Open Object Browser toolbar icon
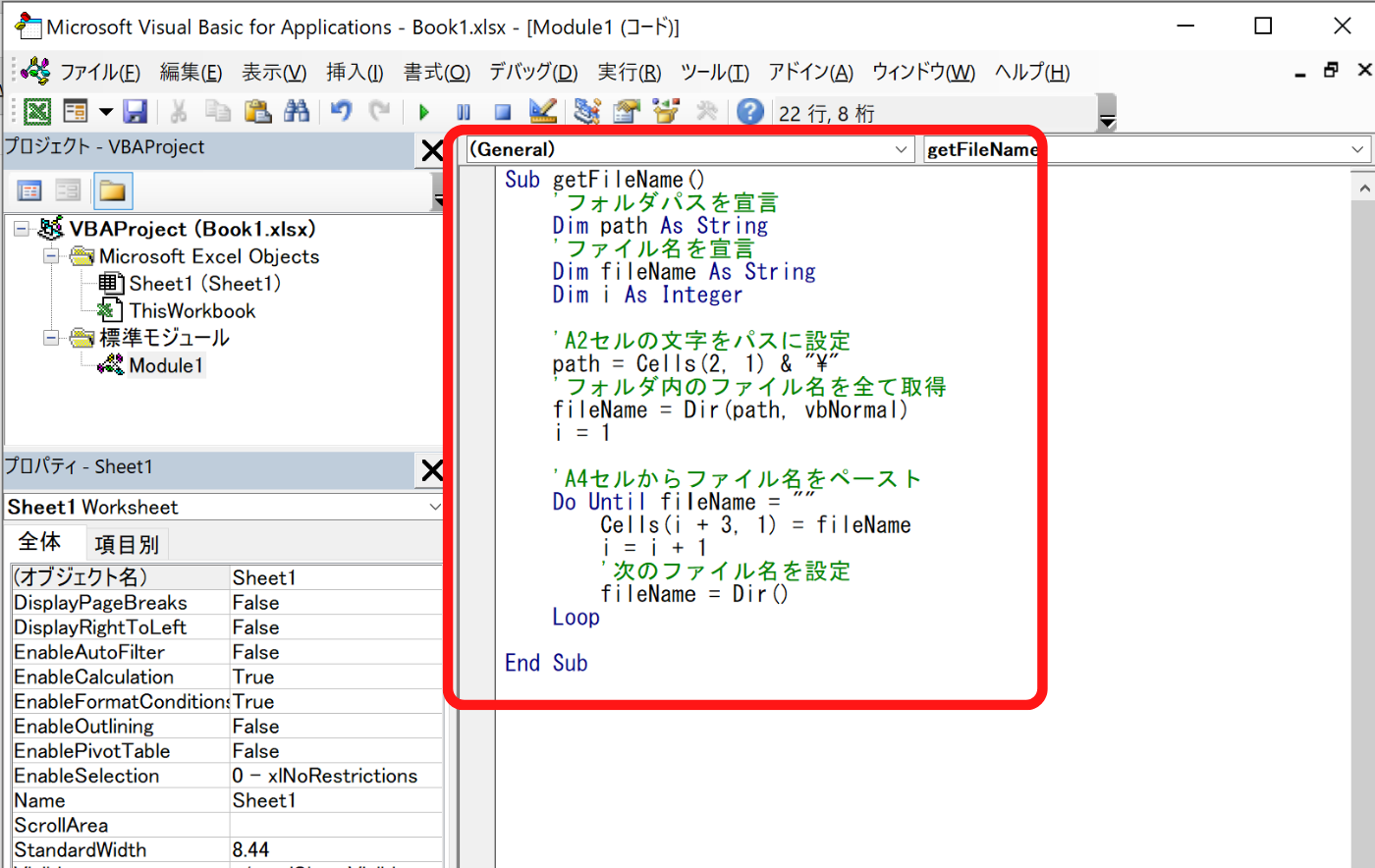Image resolution: width=1375 pixels, height=868 pixels. [x=666, y=112]
